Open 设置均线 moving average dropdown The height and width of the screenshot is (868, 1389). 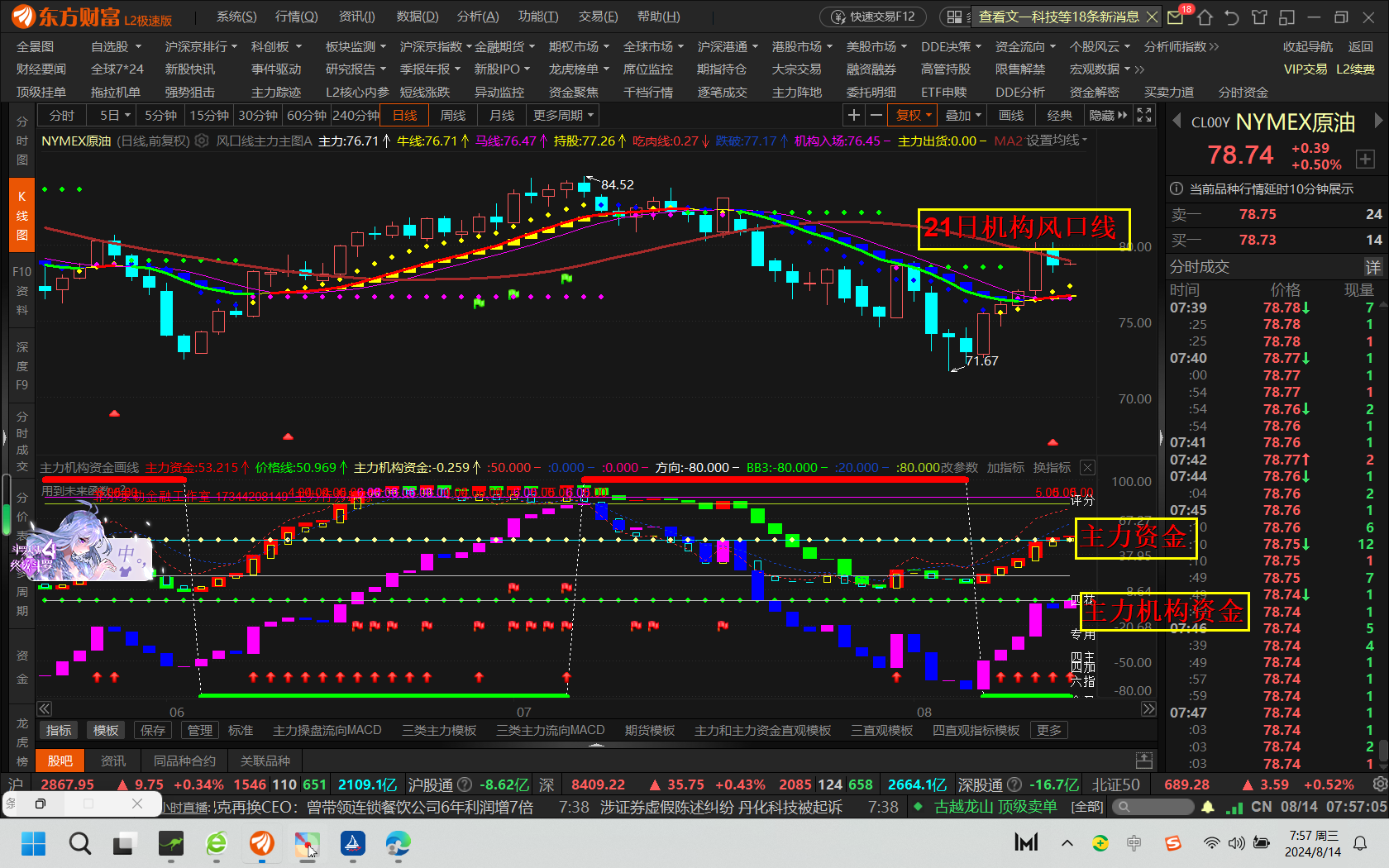[x=1057, y=141]
